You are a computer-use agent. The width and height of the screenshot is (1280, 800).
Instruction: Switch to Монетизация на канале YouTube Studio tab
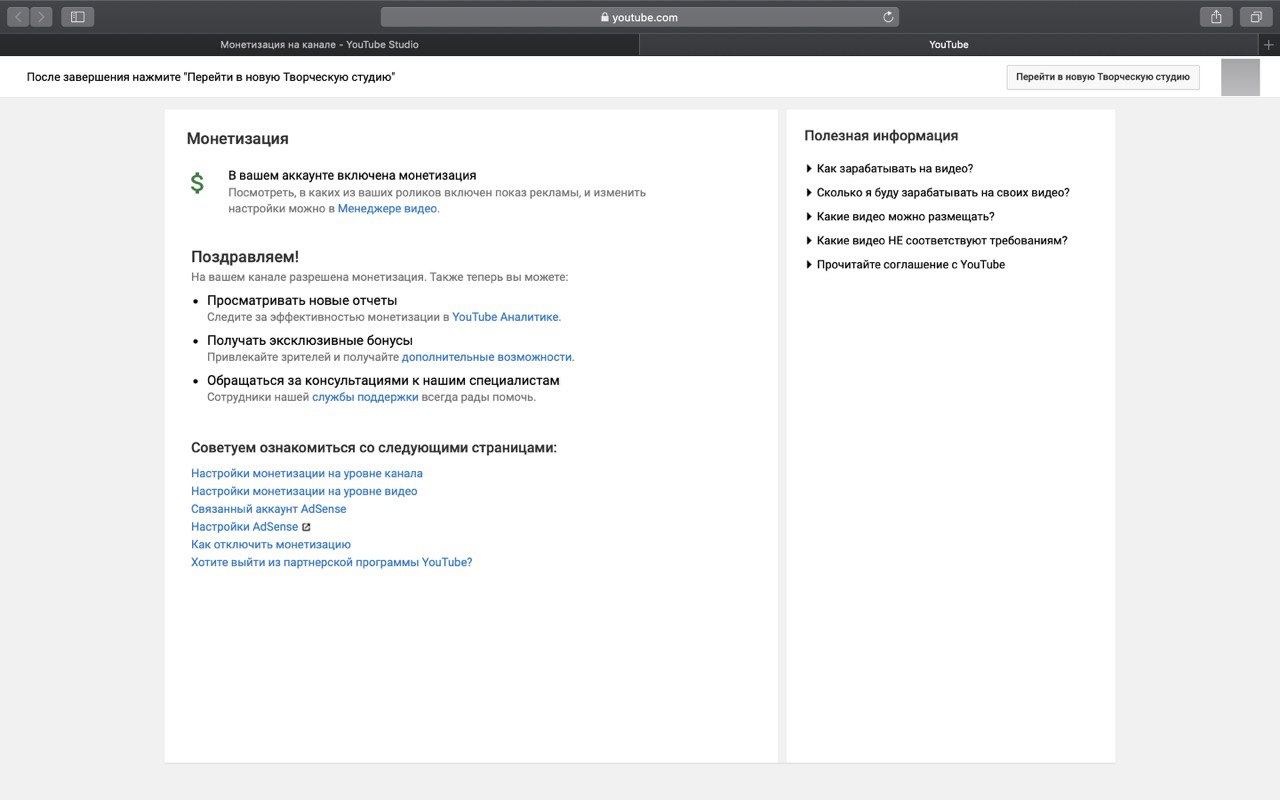[320, 45]
